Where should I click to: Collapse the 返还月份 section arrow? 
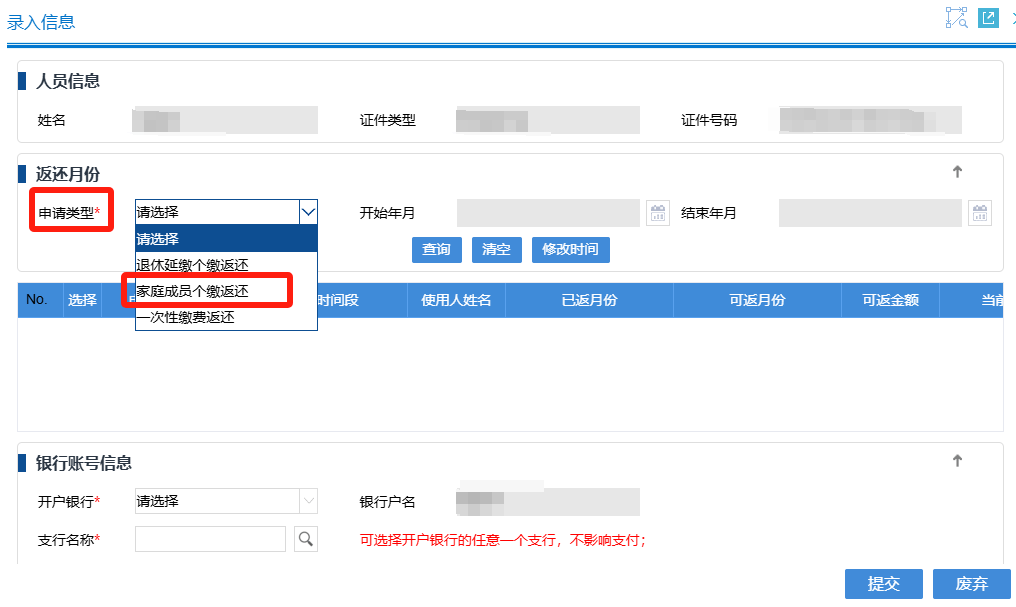[957, 172]
